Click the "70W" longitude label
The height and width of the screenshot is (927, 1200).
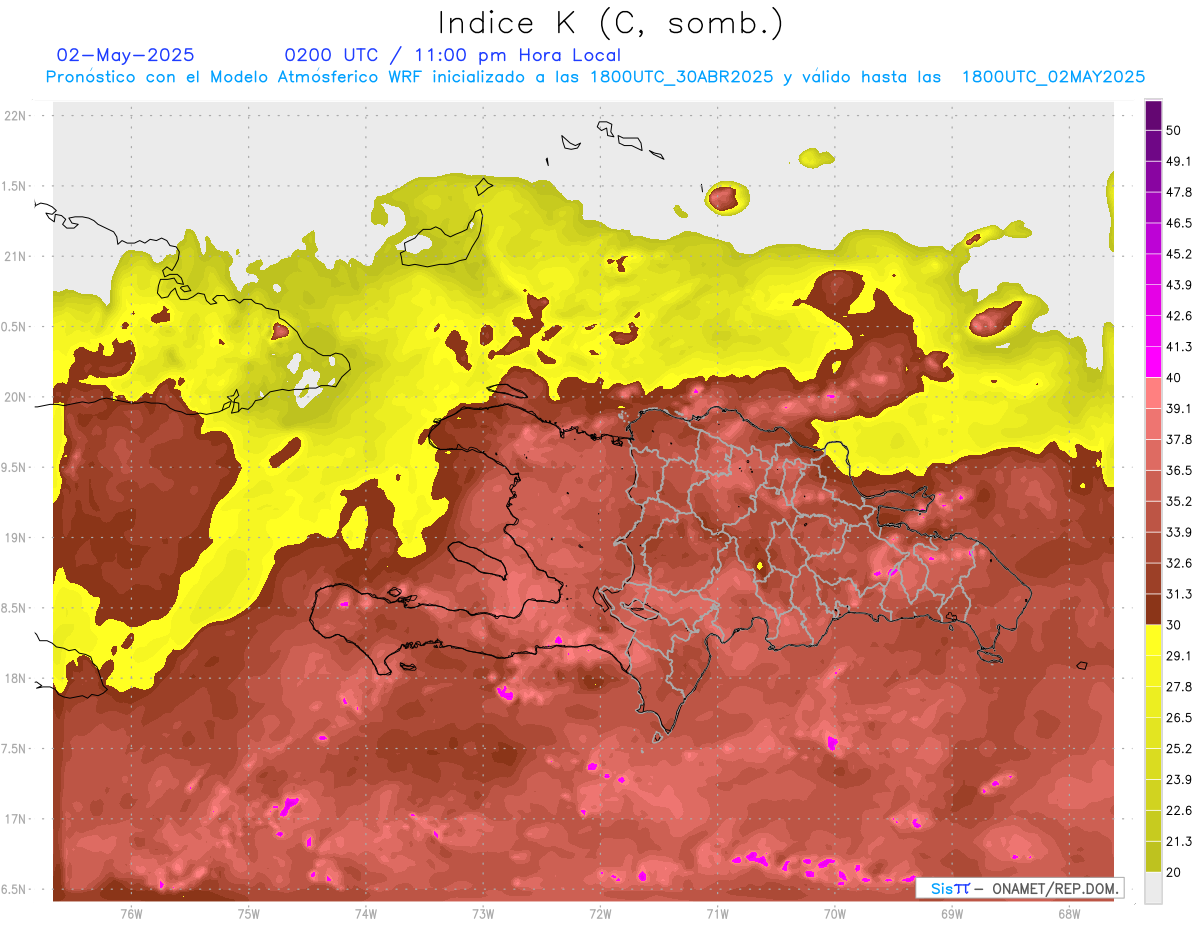(x=834, y=914)
